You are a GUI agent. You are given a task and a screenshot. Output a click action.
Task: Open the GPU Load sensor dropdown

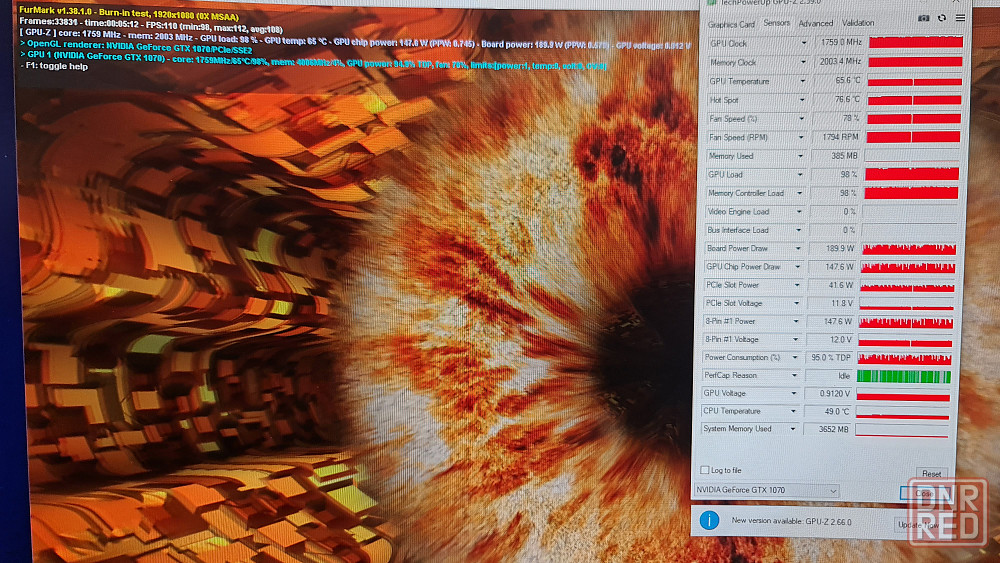tap(800, 174)
